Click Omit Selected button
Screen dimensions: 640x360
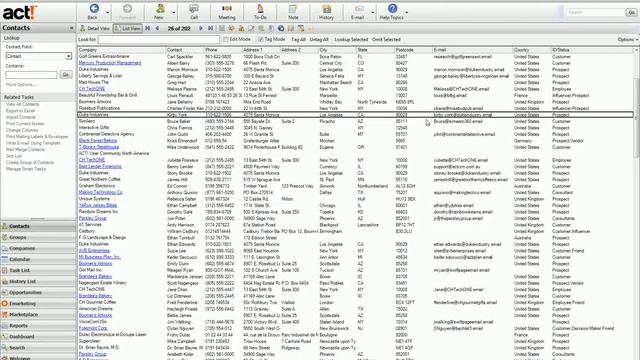pos(386,40)
